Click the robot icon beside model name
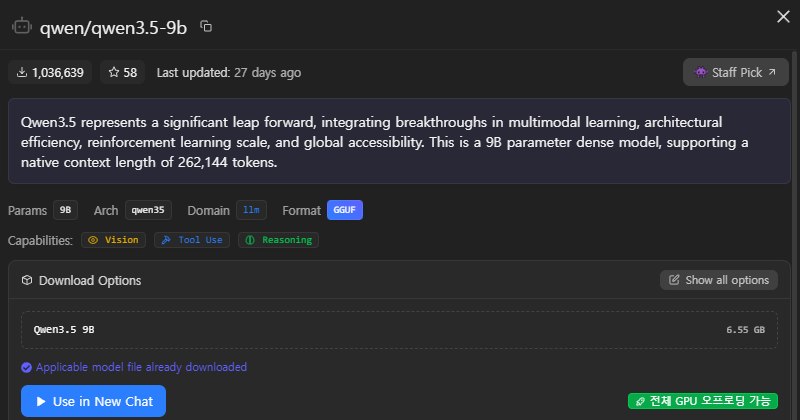The width and height of the screenshot is (800, 420). point(22,26)
